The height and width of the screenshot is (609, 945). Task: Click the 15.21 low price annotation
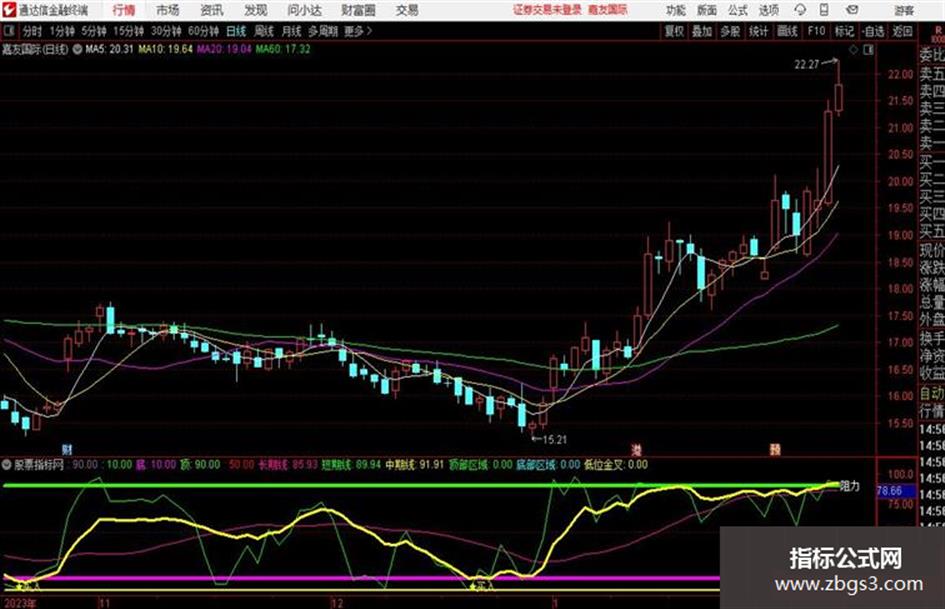coord(554,440)
